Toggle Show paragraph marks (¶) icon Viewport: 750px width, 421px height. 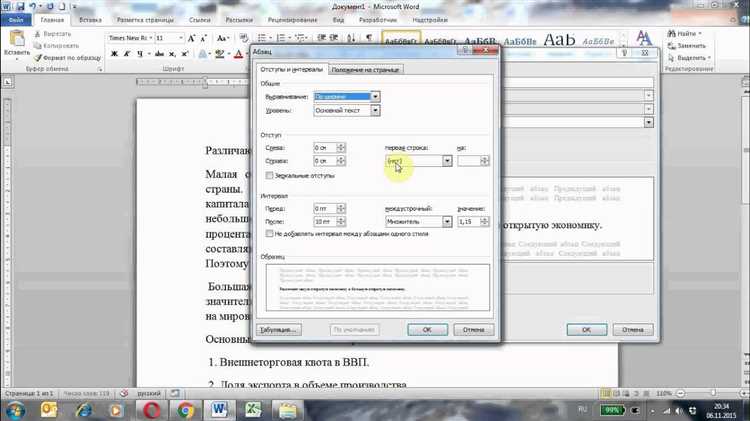point(369,38)
